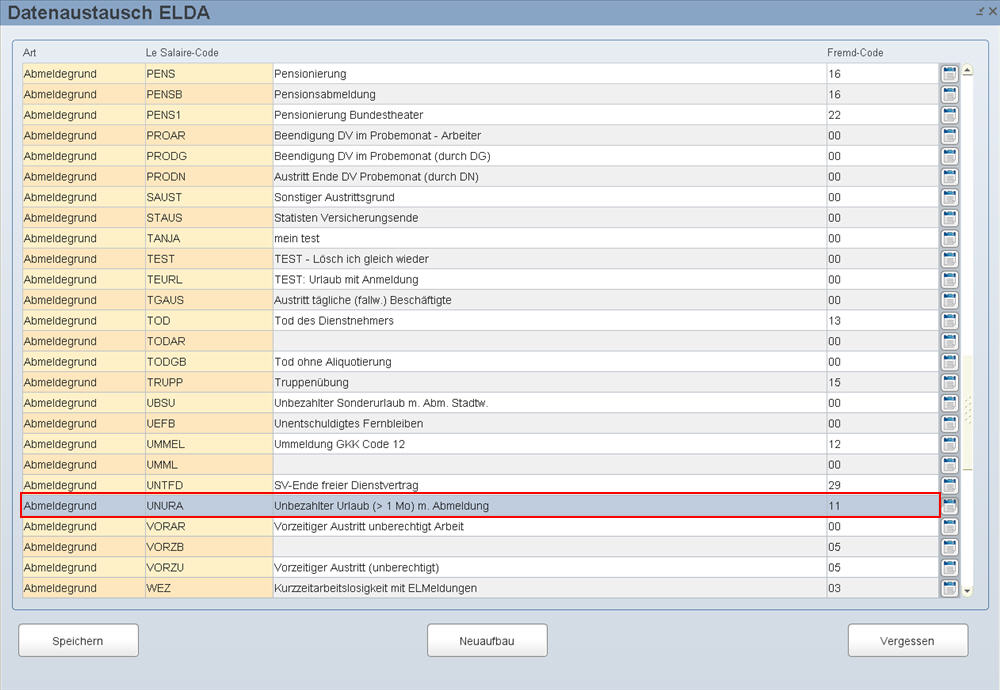Open the row icon for UNURA

tap(949, 506)
